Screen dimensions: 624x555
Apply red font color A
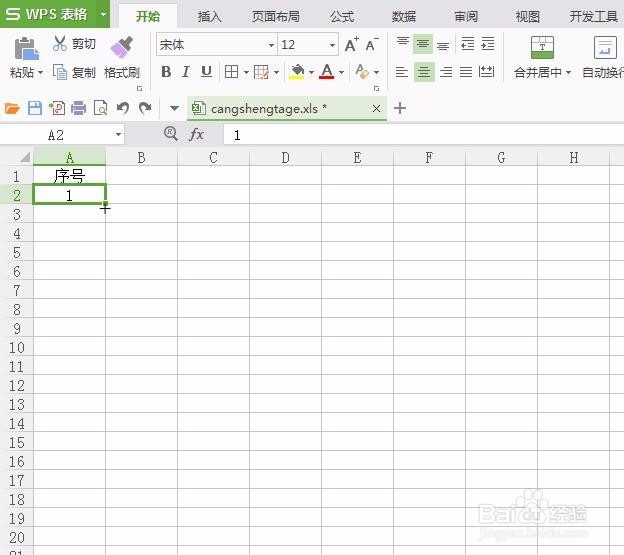tap(327, 72)
